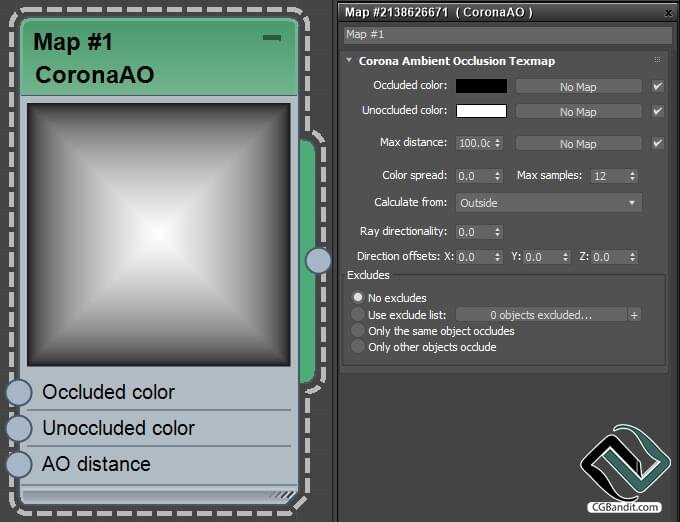Click the Direction offsets Y spinner
This screenshot has height=522, width=680.
(566, 257)
